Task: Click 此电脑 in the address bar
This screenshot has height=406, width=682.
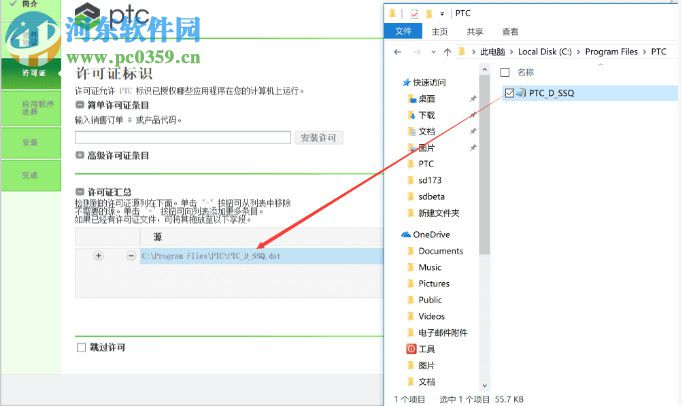Action: point(492,52)
